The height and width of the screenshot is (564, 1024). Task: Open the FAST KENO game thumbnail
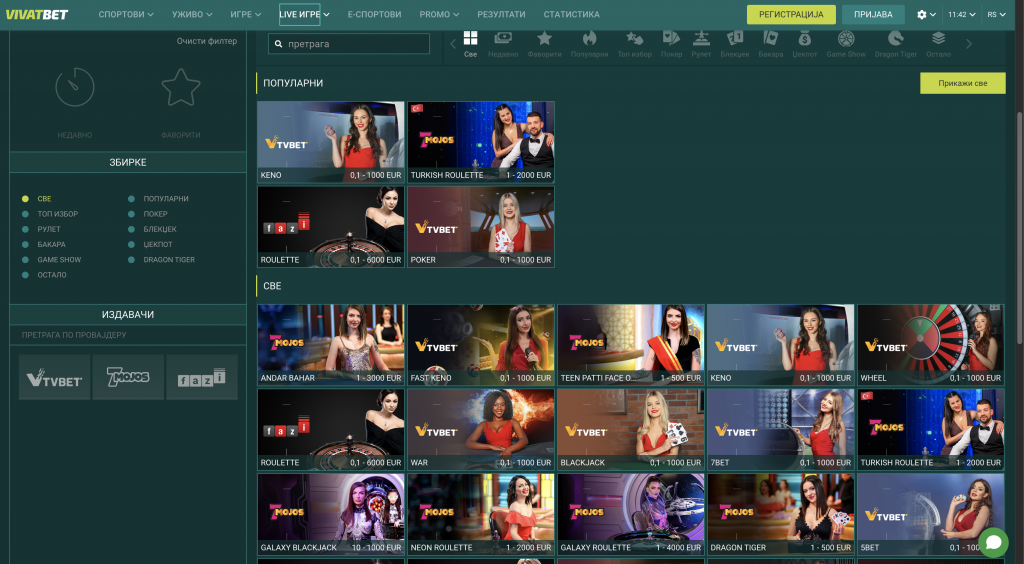click(x=481, y=345)
